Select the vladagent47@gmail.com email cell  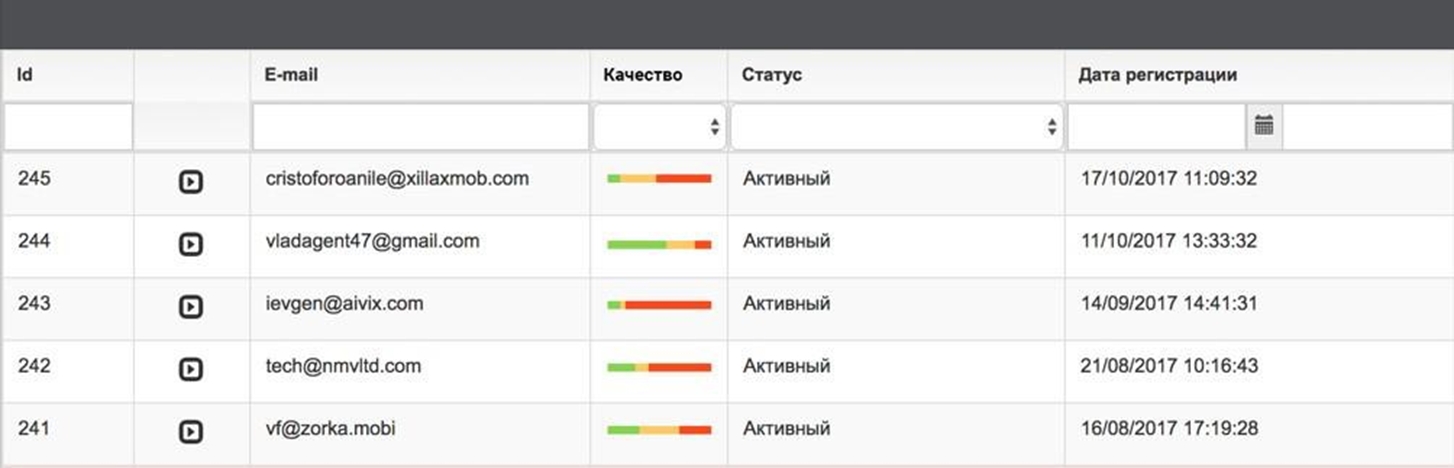(x=372, y=241)
